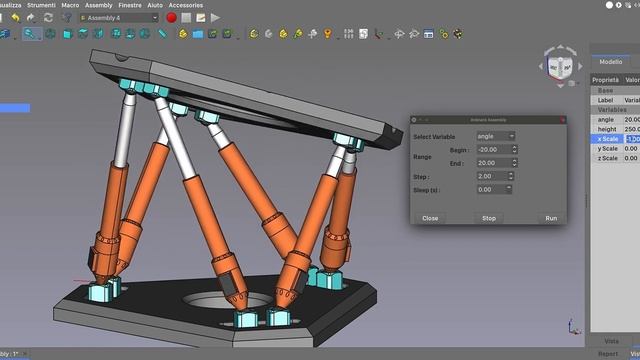Screen dimensions: 640x360
Task: Click the blue folder group icon
Action: click(x=198, y=34)
